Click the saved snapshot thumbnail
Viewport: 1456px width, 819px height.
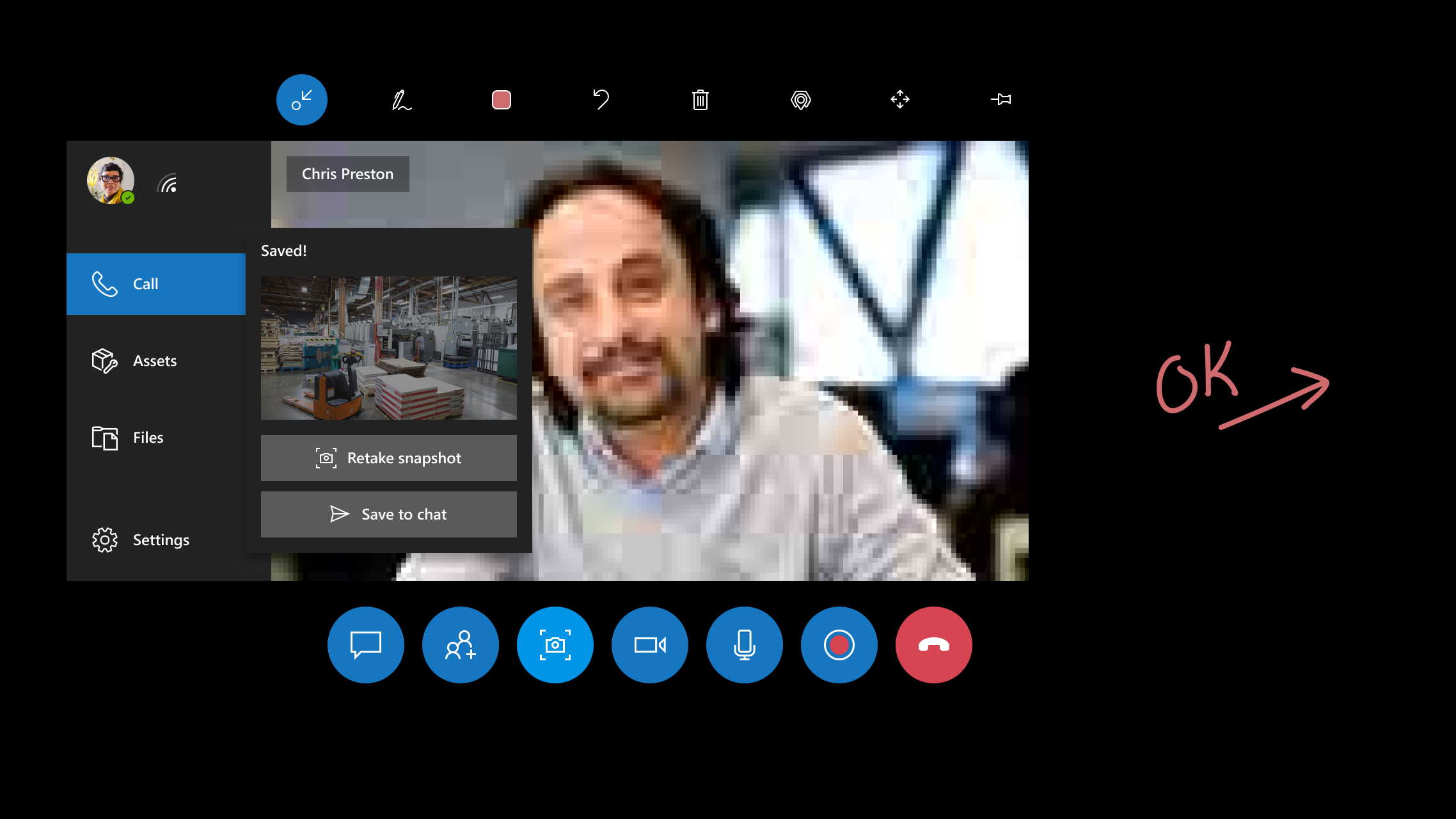coord(389,348)
